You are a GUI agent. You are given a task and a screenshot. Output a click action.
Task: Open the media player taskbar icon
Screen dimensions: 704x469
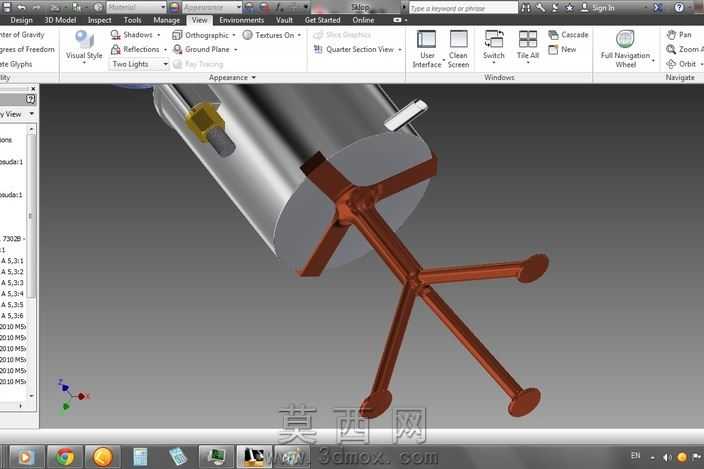tap(26, 457)
